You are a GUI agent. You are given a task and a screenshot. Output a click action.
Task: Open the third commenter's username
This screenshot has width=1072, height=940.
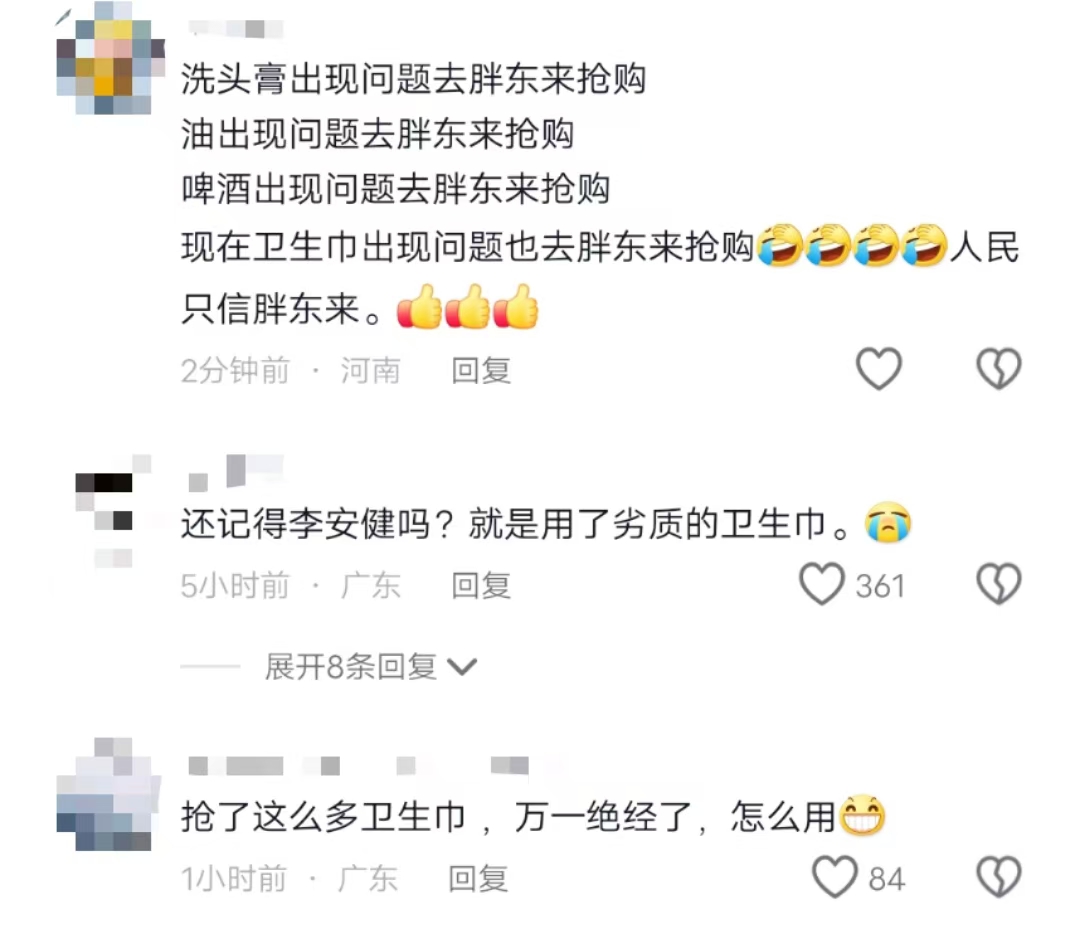point(358,766)
